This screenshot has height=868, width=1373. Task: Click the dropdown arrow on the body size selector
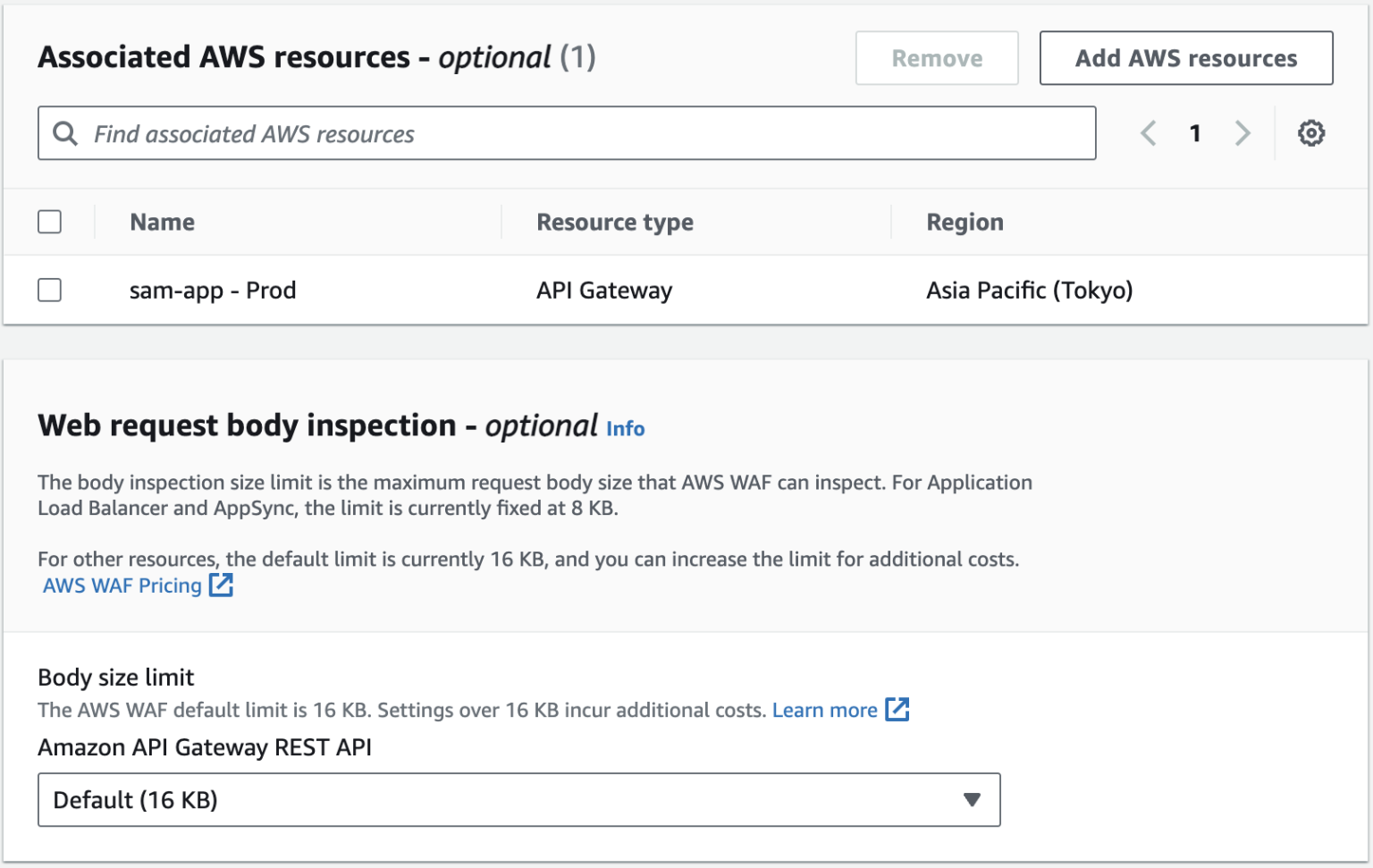[972, 800]
